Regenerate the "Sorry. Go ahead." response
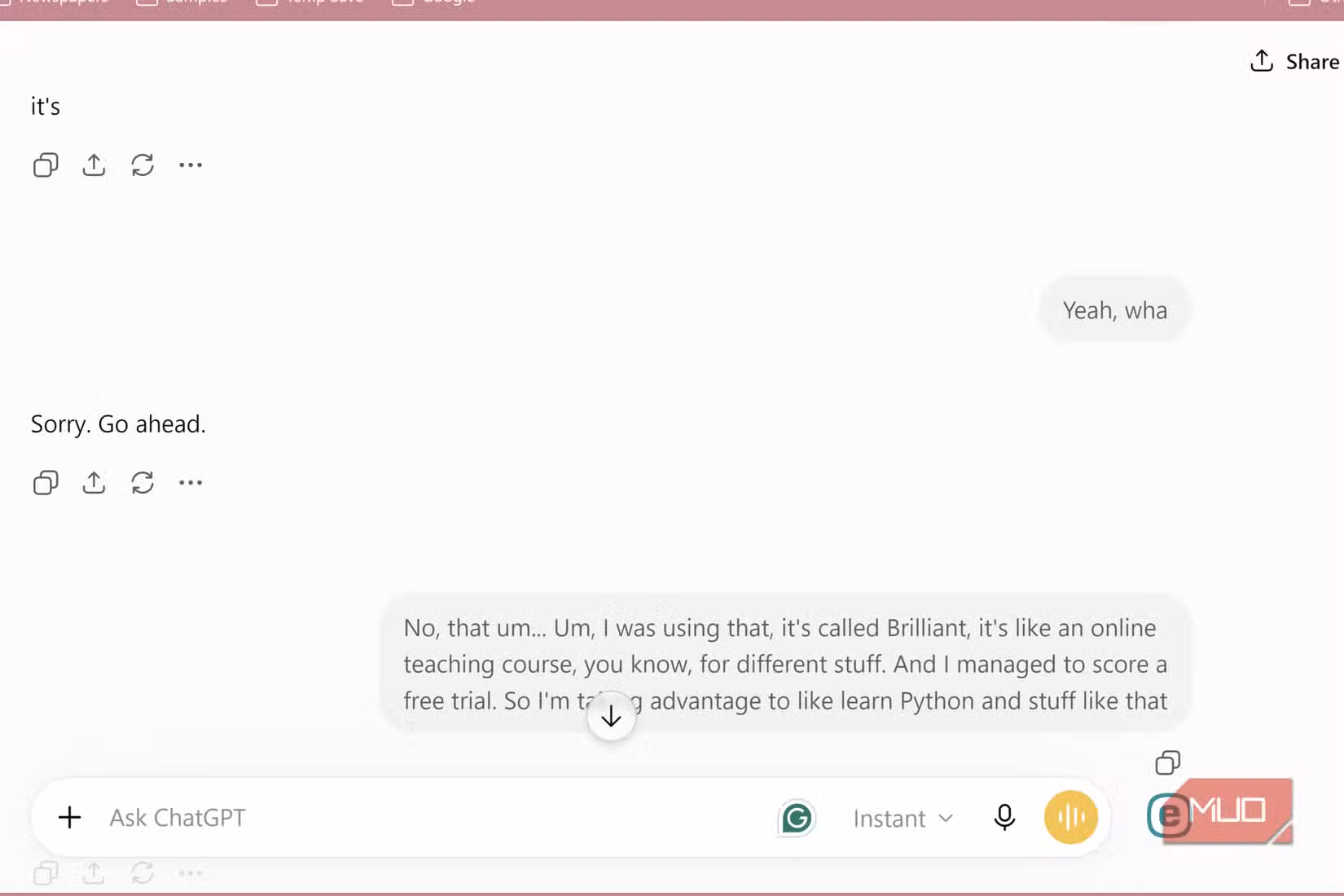The width and height of the screenshot is (1344, 896). (143, 483)
